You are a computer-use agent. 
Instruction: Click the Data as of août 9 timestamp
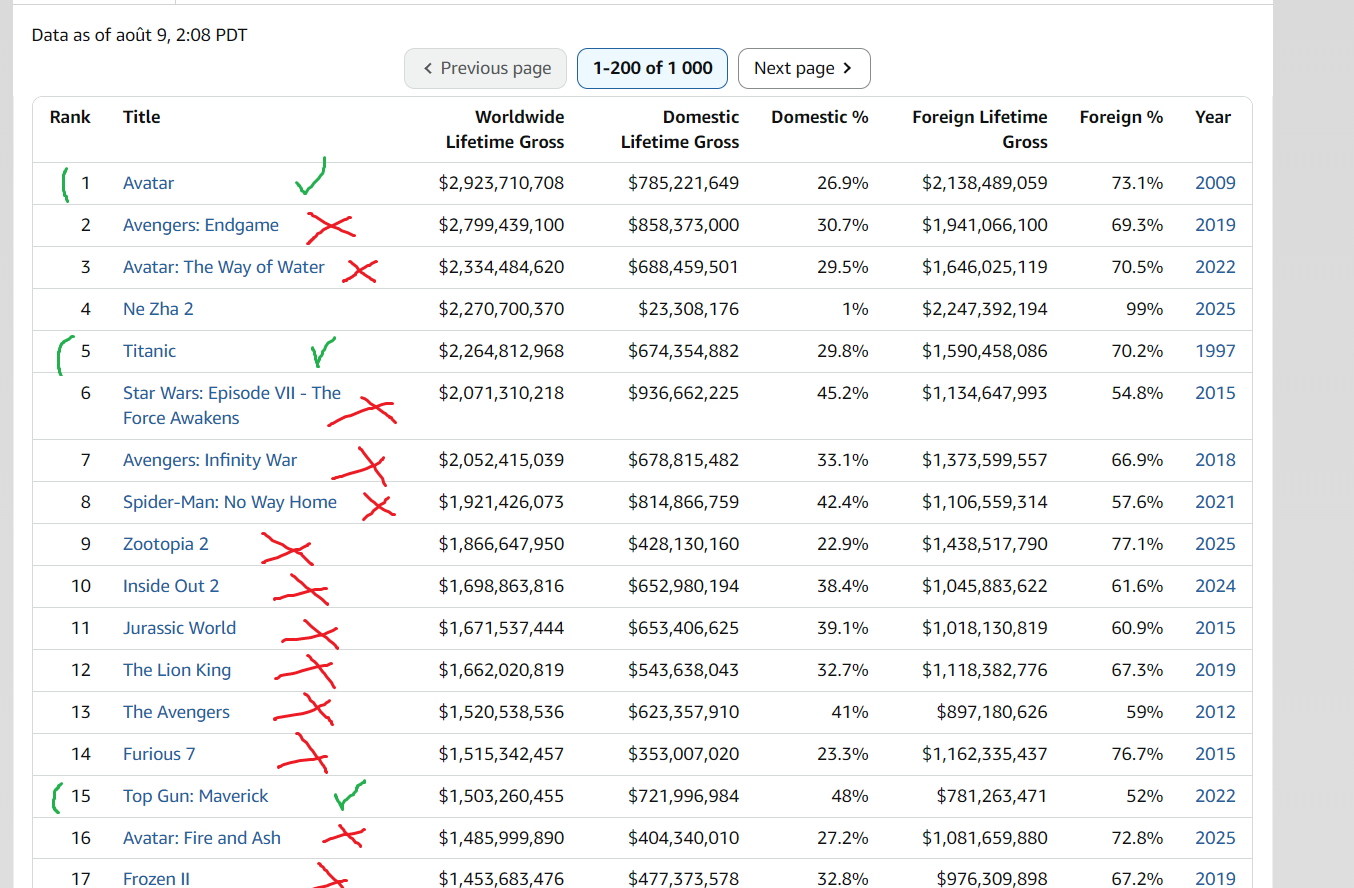(x=139, y=35)
